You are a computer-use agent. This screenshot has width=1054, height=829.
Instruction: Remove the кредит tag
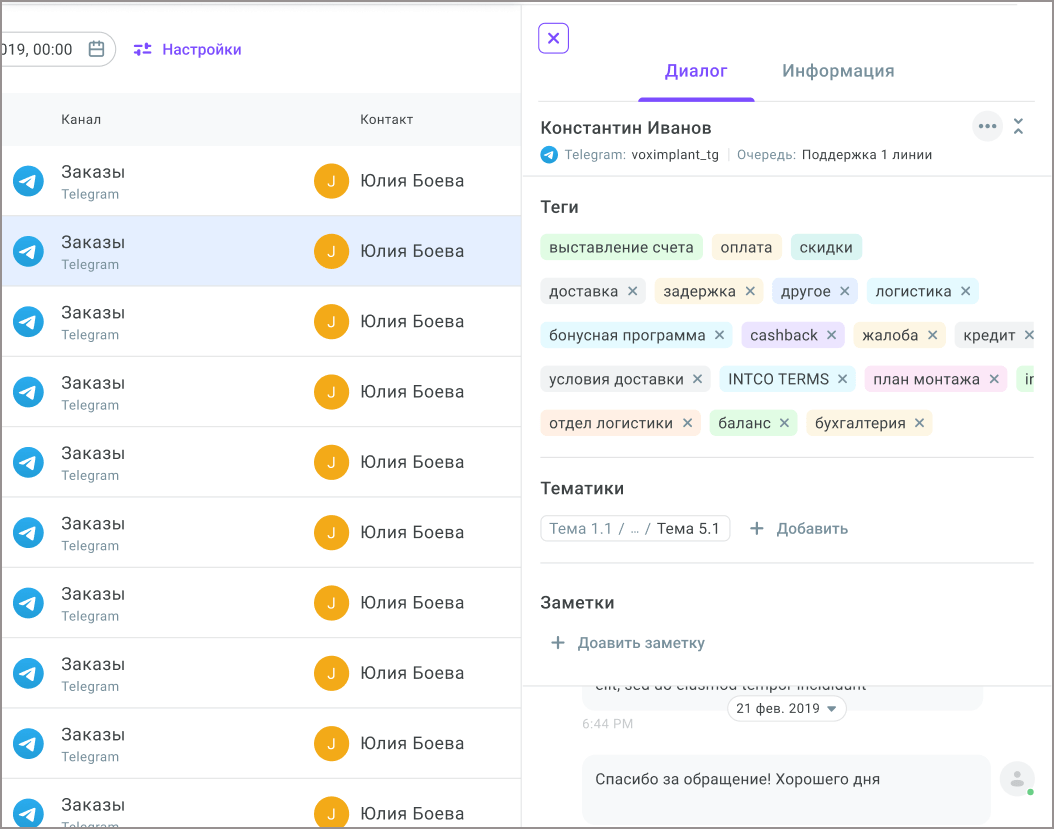(x=1028, y=335)
